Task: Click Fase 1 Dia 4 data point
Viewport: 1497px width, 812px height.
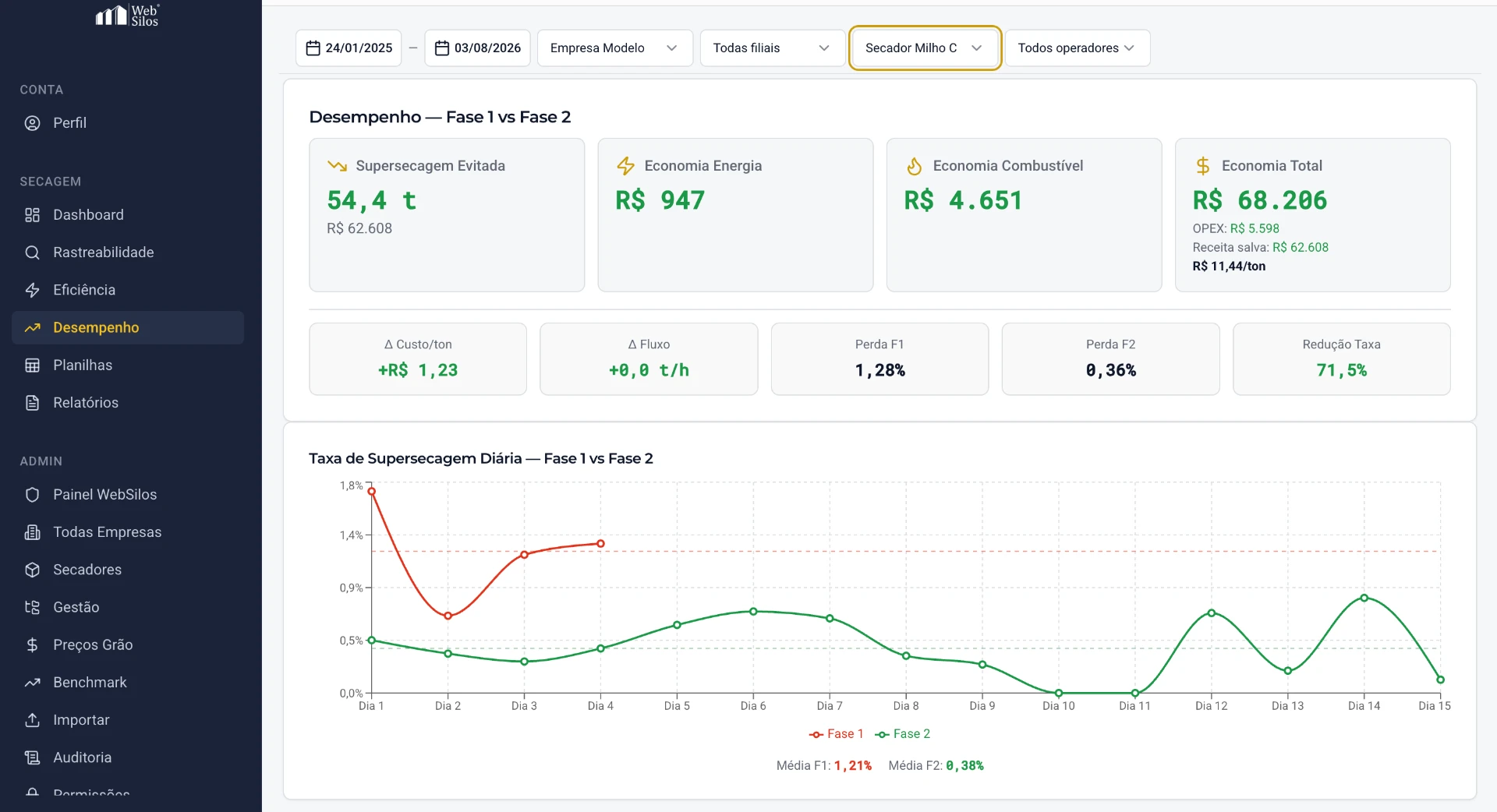Action: [x=601, y=544]
